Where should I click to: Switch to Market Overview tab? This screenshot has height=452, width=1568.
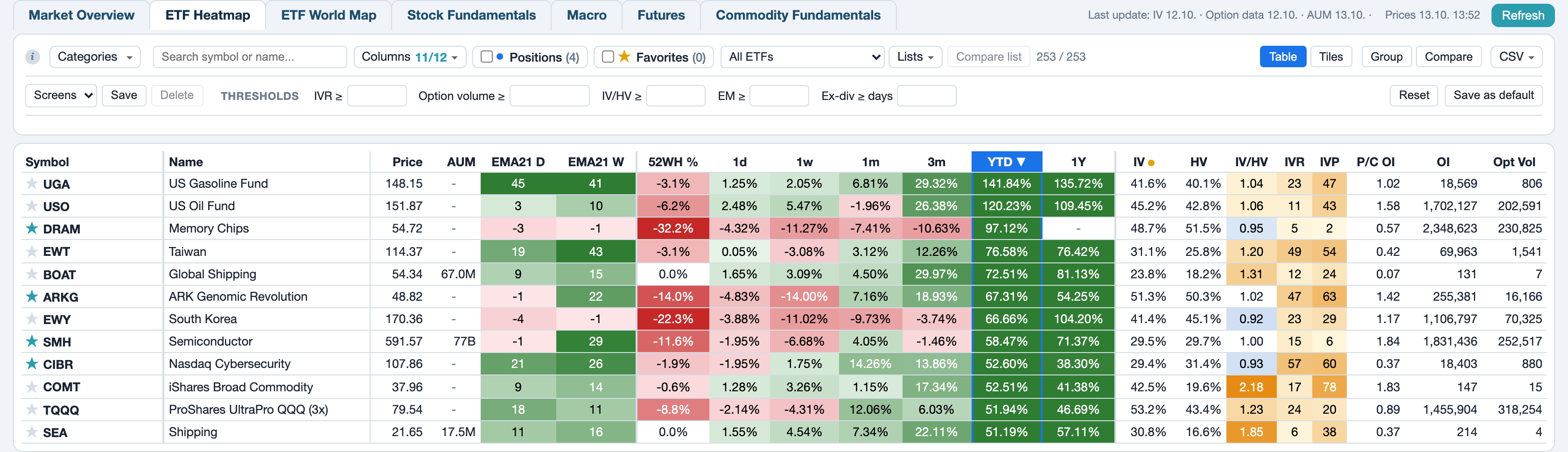pos(82,15)
